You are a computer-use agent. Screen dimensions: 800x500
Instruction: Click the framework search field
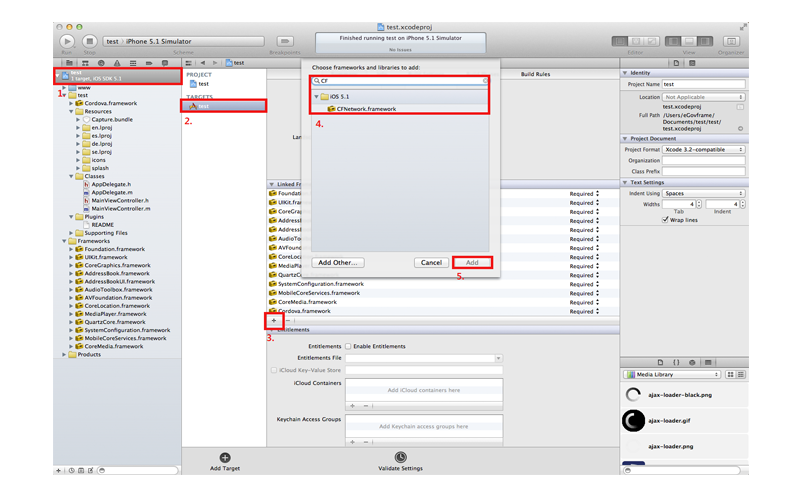(400, 81)
